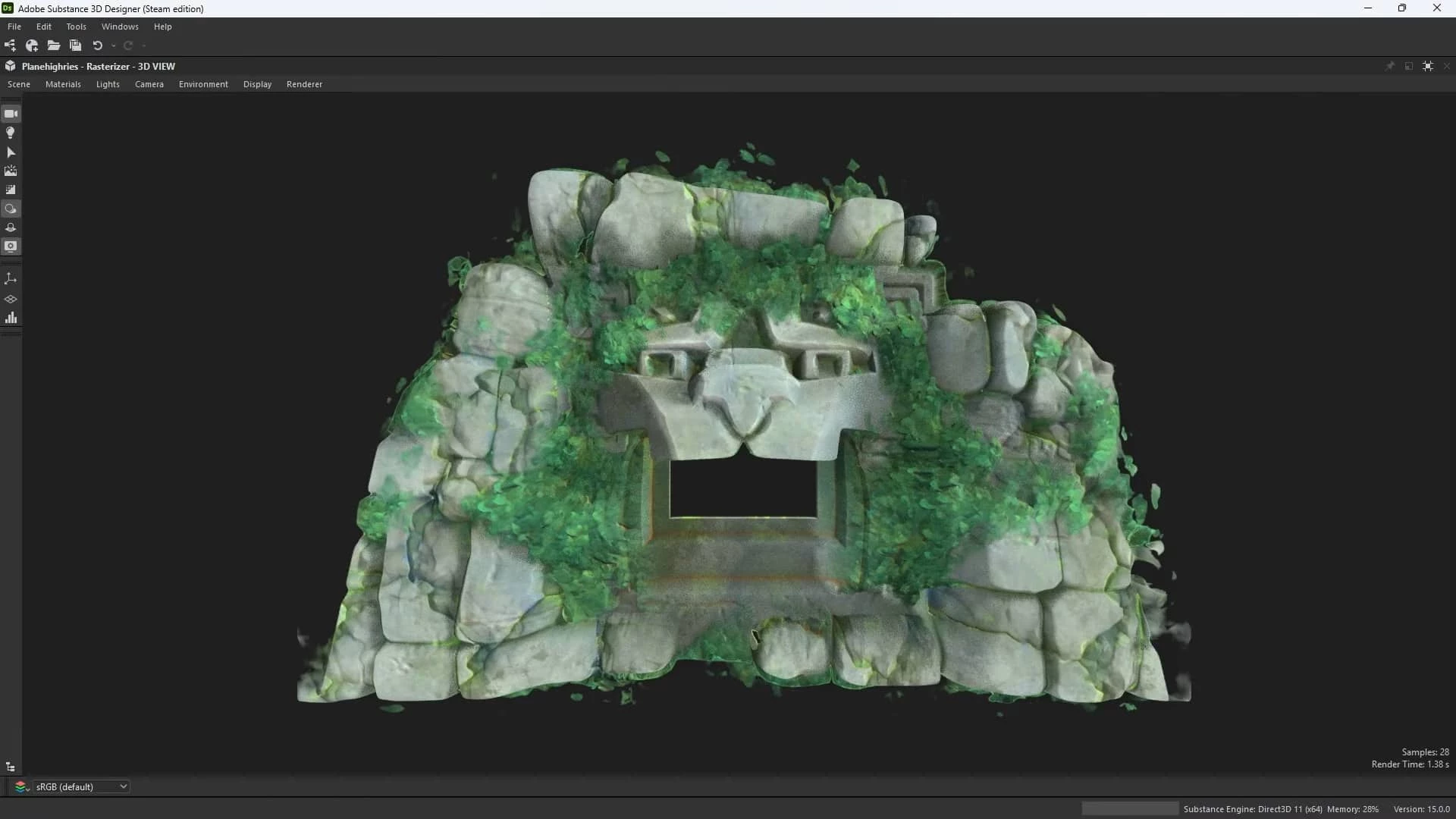Viewport: 1456px width, 819px height.
Task: Select the arrow pointer tool icon
Action: click(x=11, y=152)
